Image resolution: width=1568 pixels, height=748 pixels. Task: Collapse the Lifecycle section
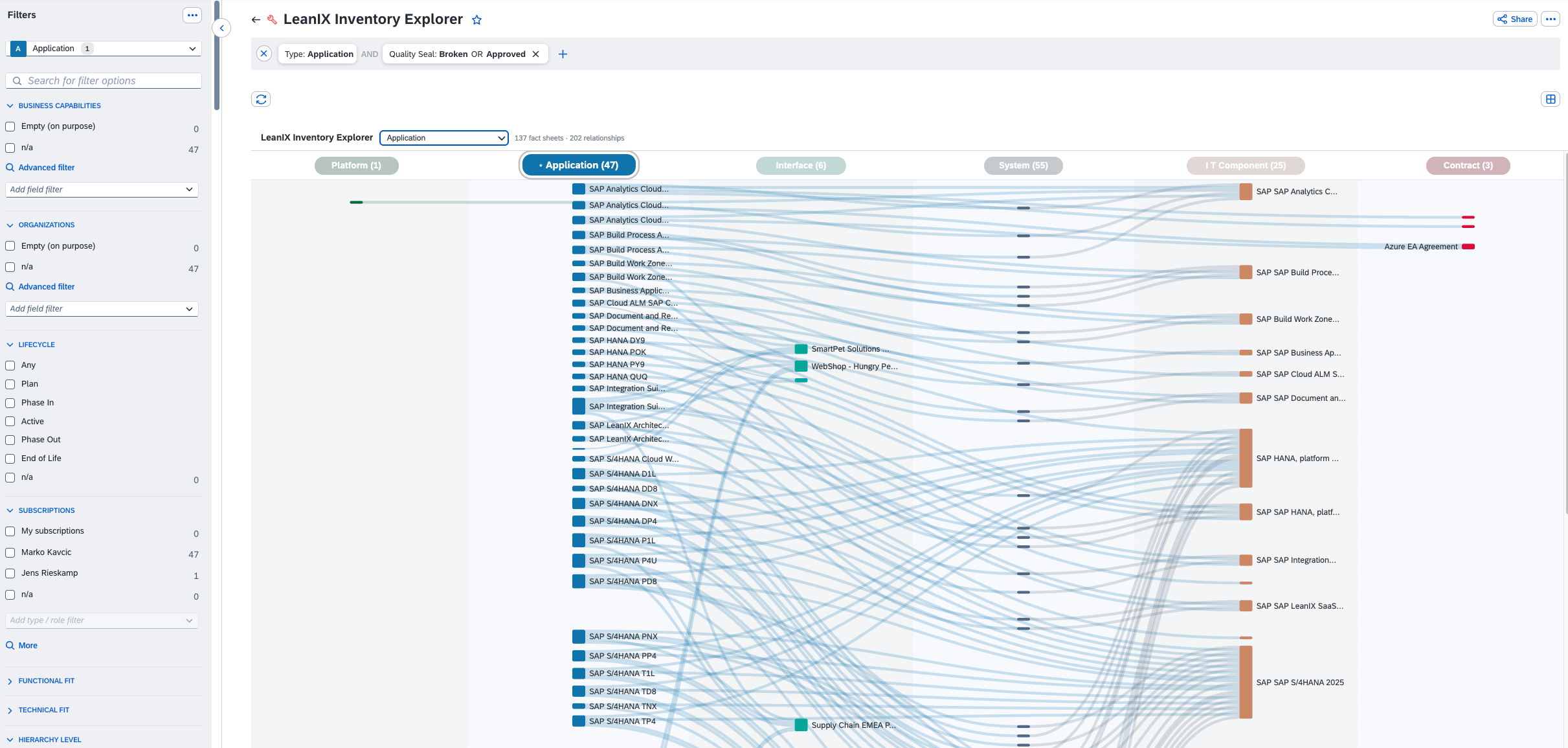tap(10, 345)
